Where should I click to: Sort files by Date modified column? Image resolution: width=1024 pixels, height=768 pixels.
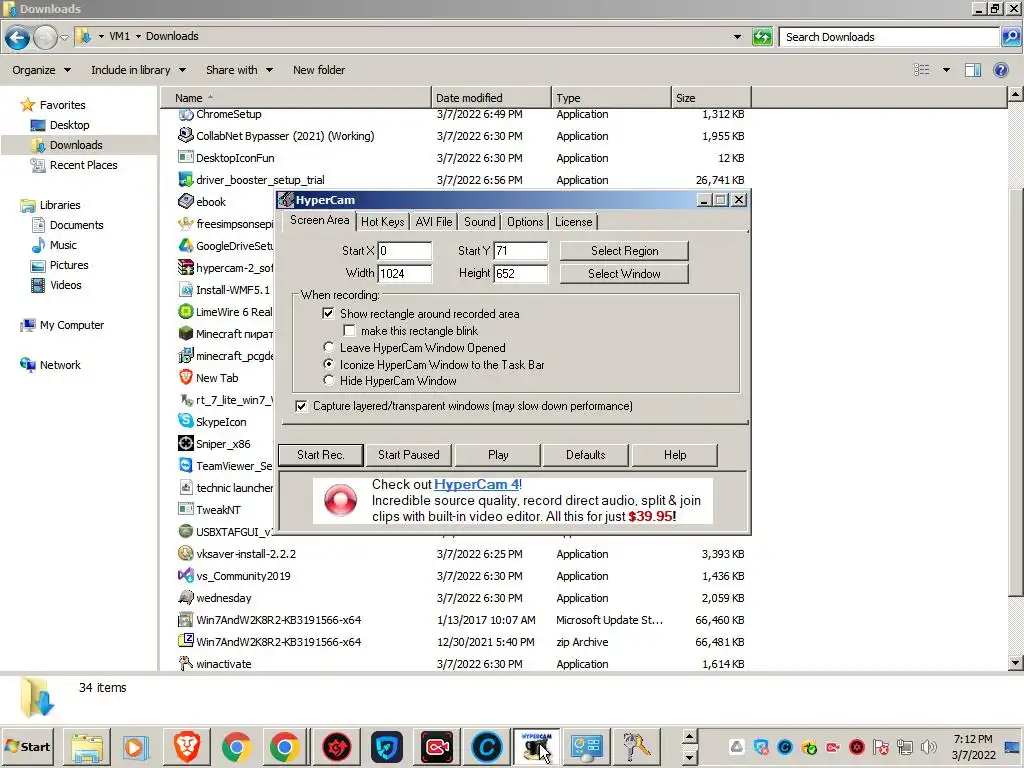491,98
